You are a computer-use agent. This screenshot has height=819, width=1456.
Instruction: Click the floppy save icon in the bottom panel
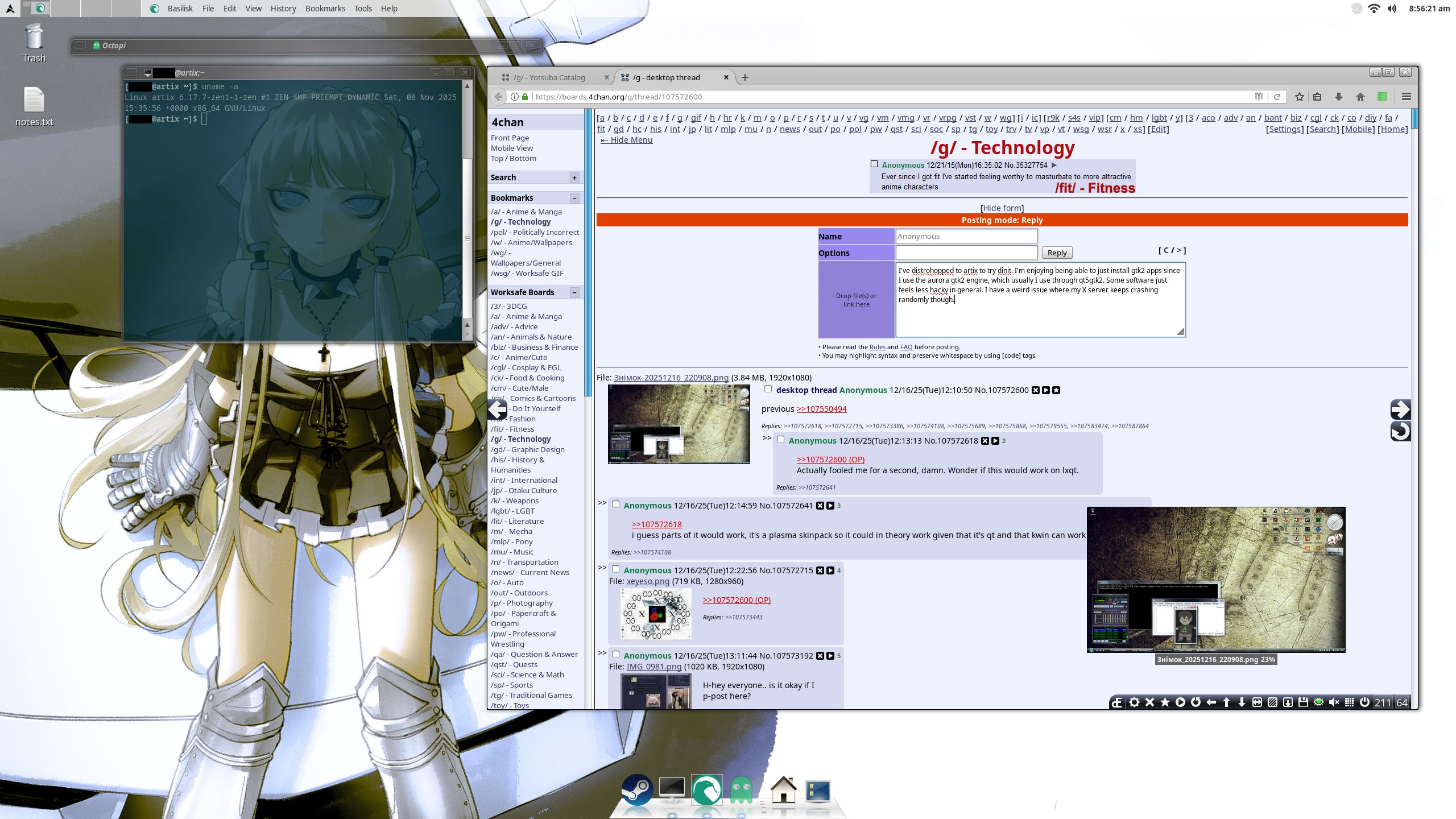(1303, 702)
